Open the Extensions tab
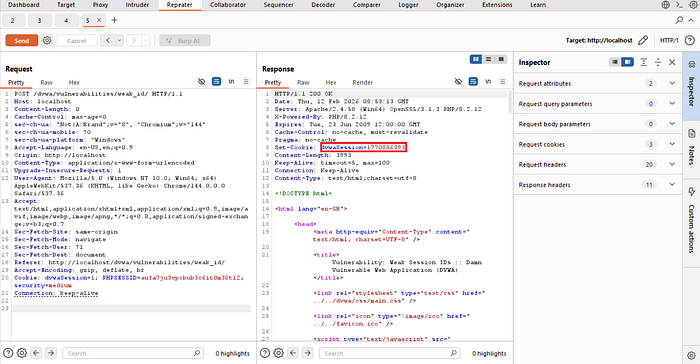The height and width of the screenshot is (364, 700). click(497, 5)
